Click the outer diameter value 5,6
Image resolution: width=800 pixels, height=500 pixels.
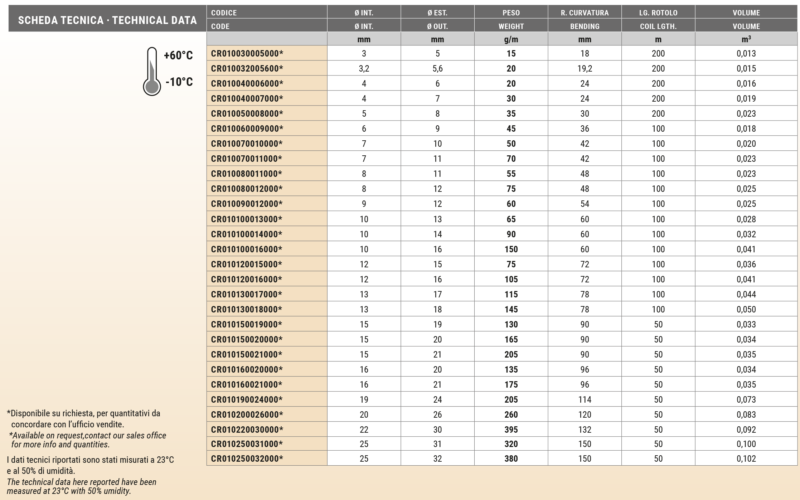437,68
